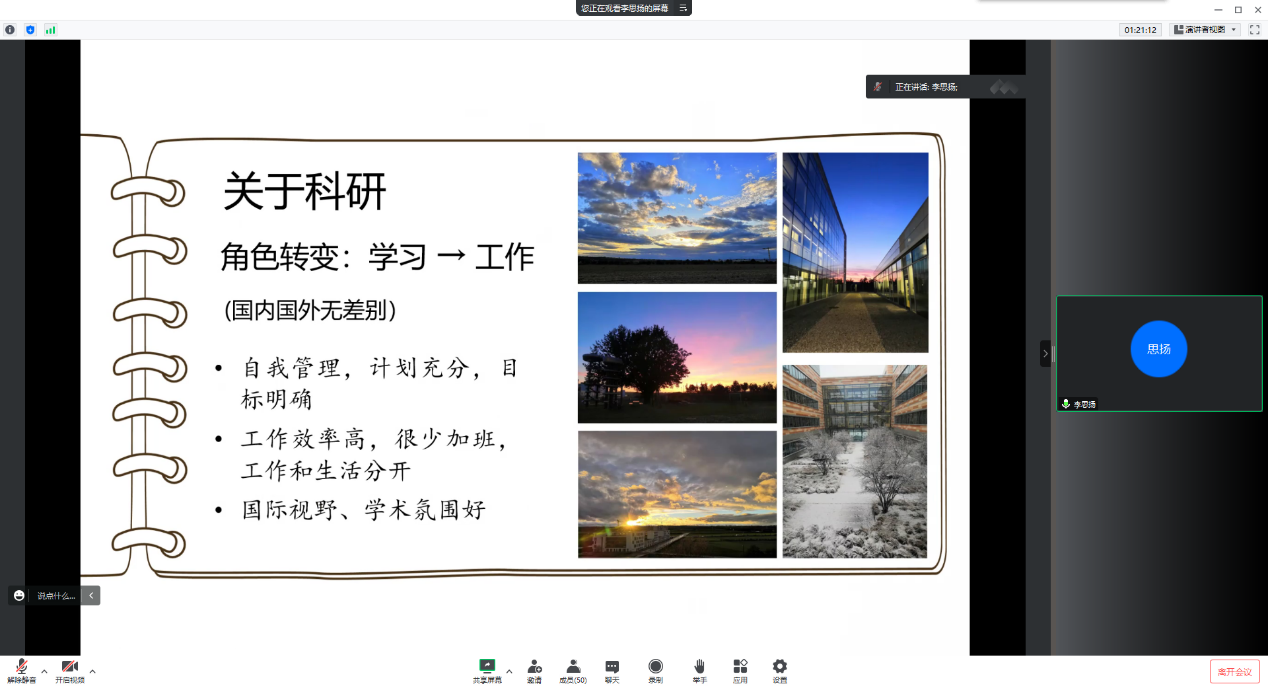Open 应用 apps icon
Image resolution: width=1268 pixels, height=686 pixels.
(740, 670)
